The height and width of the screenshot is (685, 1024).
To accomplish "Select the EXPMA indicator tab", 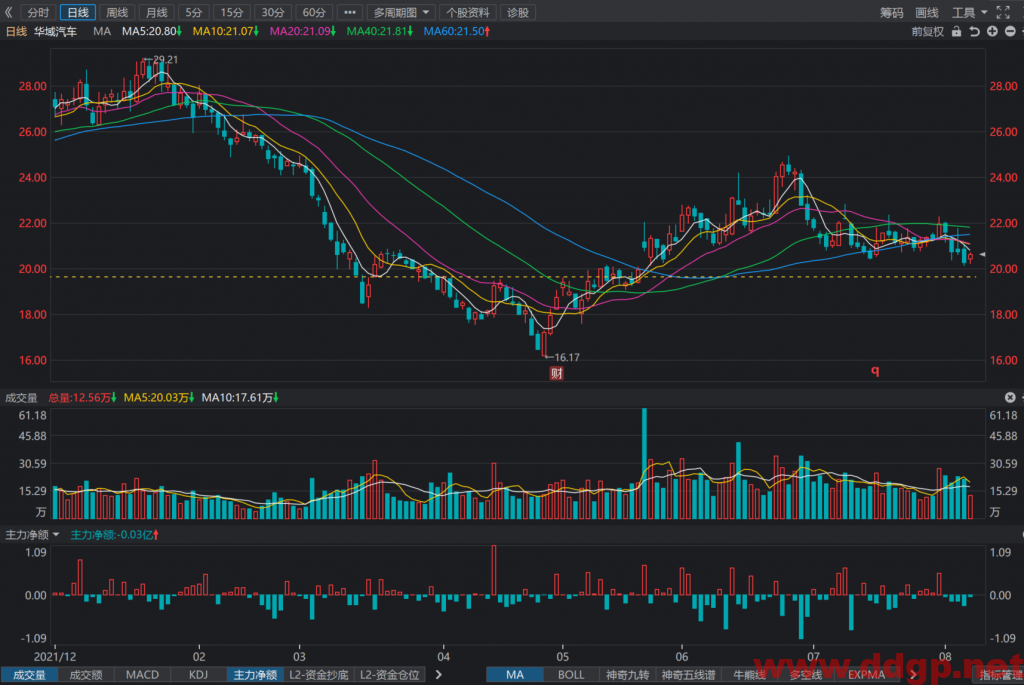I will tap(866, 675).
